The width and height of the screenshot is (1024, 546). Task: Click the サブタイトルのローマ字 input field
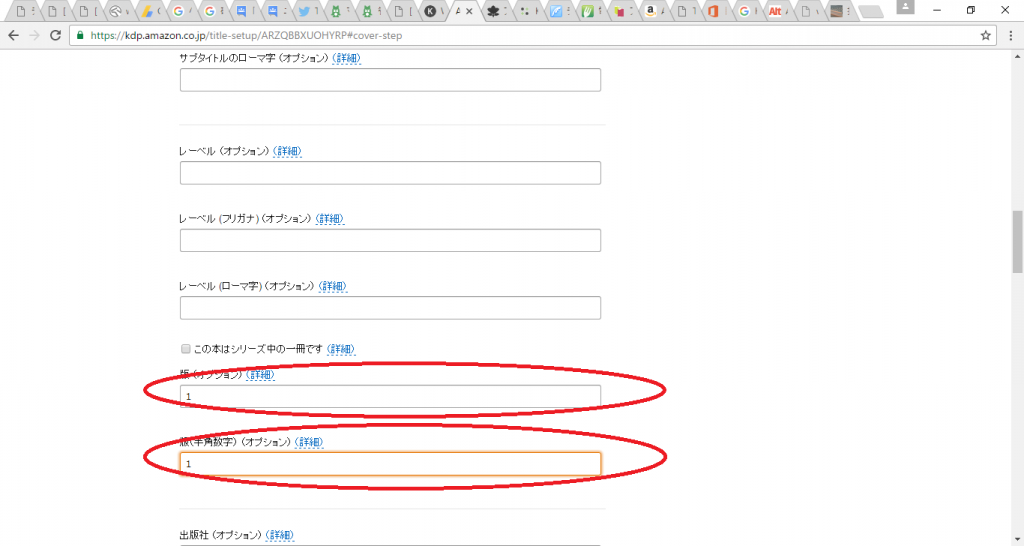click(390, 80)
